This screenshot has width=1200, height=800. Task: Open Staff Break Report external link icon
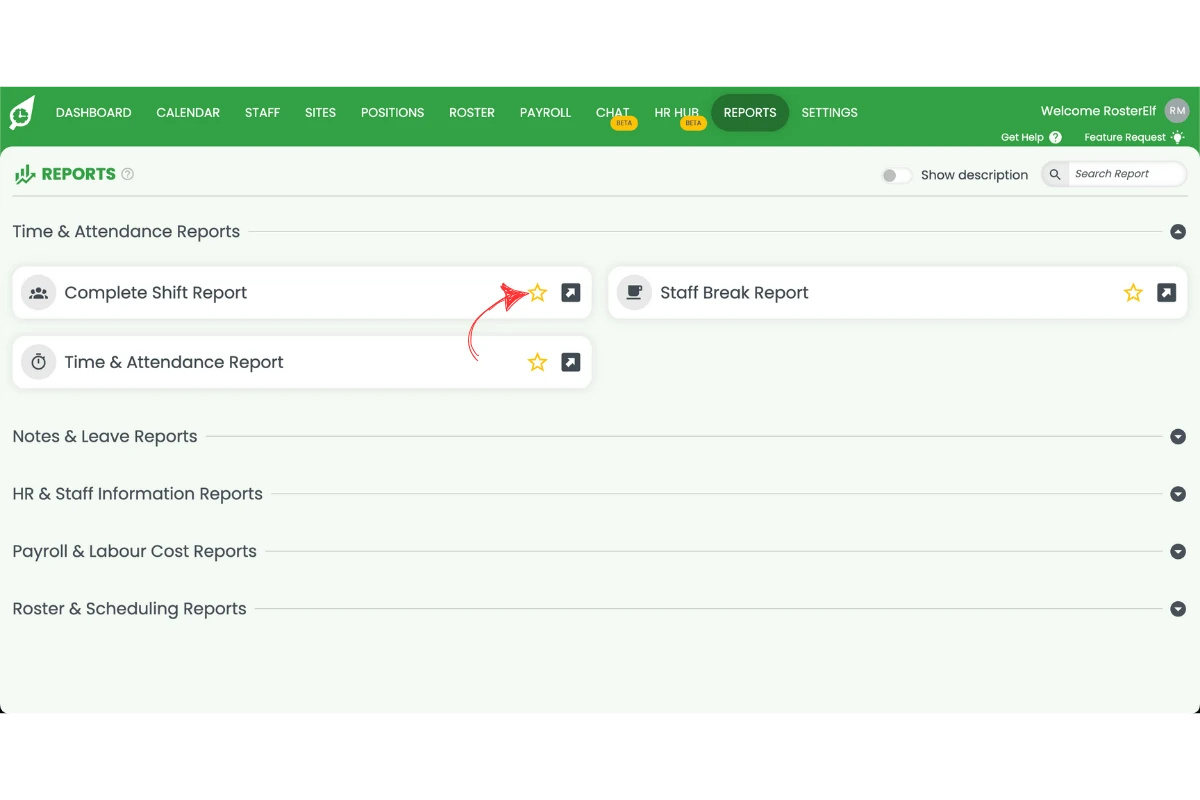tap(1166, 293)
